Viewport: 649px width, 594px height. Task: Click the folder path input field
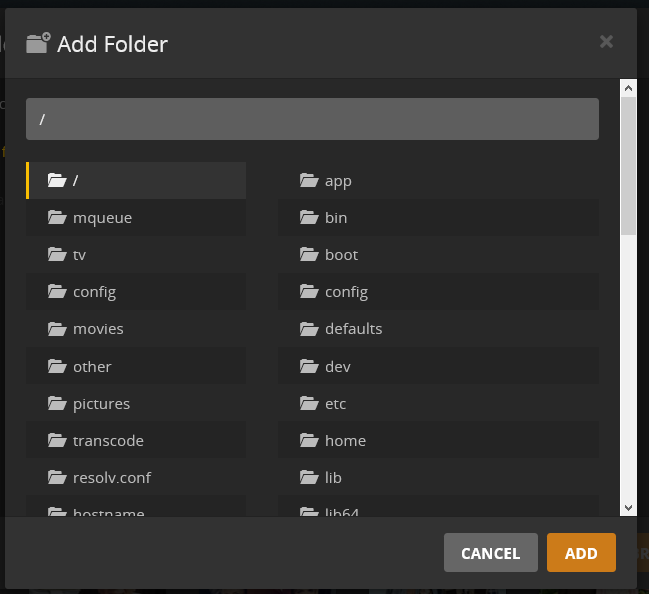tap(312, 119)
